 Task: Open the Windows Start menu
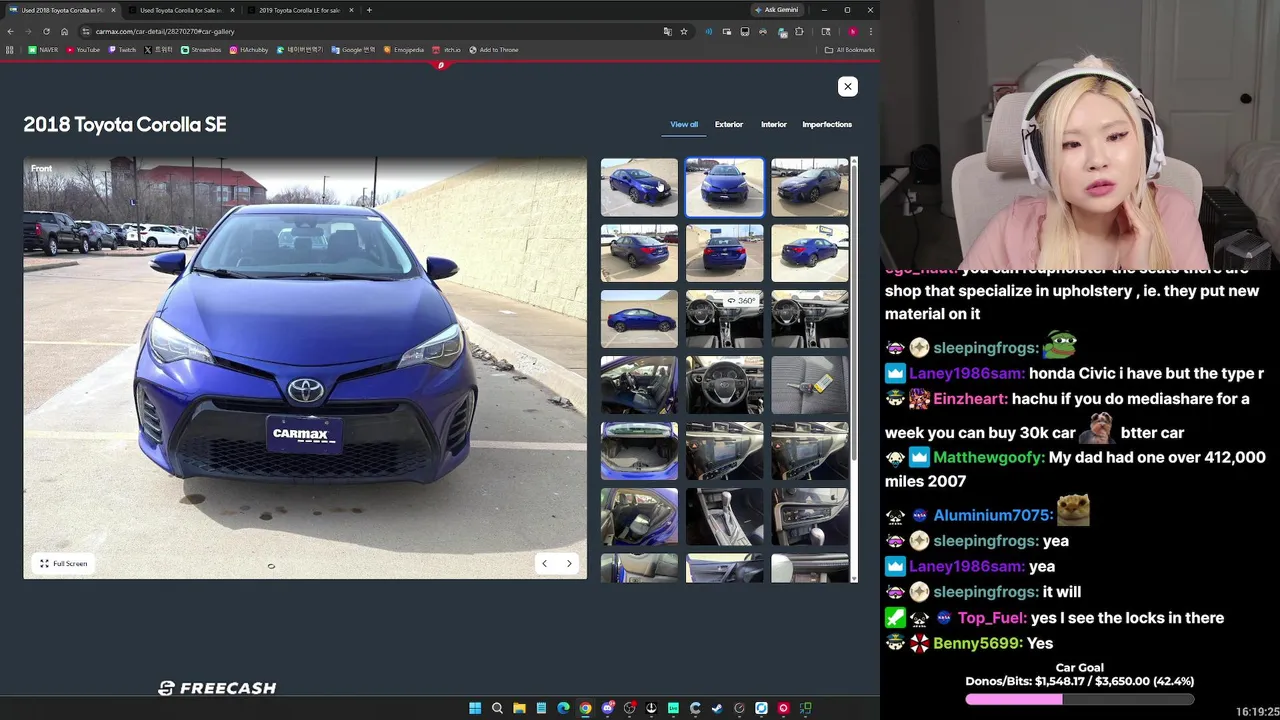pyautogui.click(x=475, y=708)
